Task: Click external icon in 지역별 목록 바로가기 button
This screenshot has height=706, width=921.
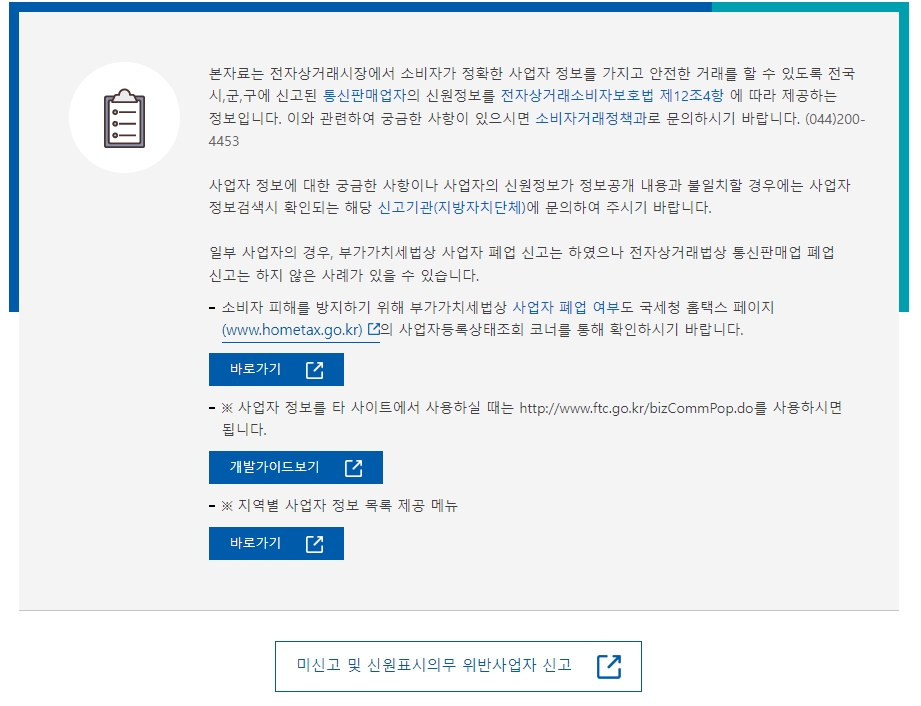Action: (x=315, y=543)
